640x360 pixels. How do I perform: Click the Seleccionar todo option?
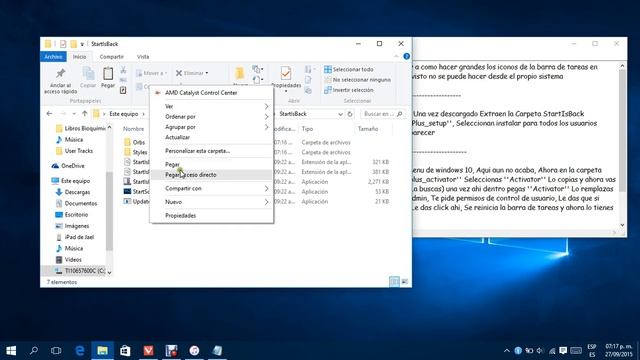pyautogui.click(x=349, y=69)
